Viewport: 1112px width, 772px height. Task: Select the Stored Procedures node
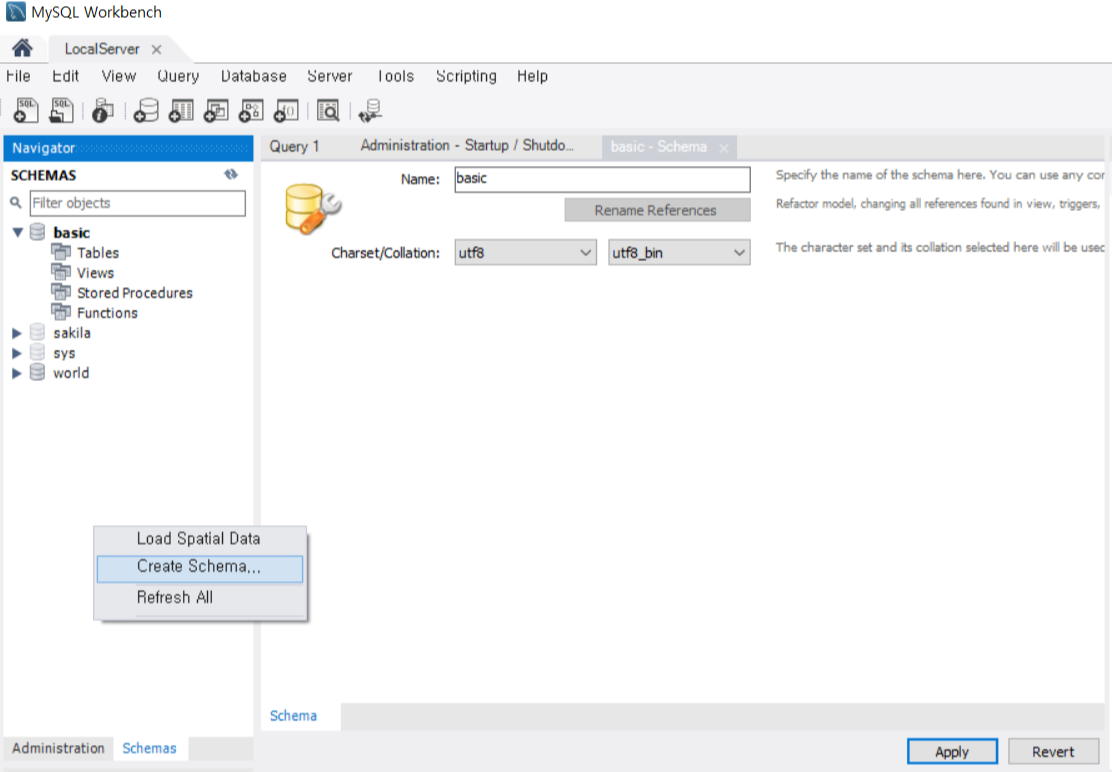135,292
